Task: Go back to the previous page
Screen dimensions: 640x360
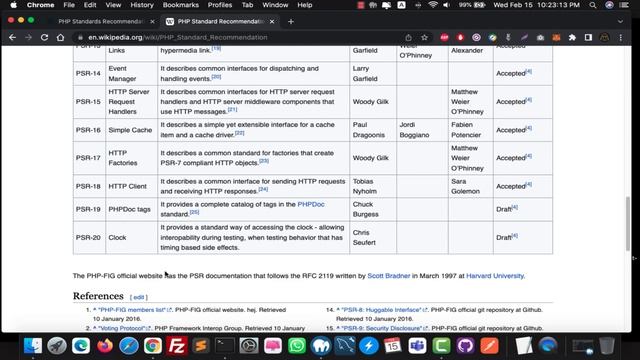Action: 12,38
